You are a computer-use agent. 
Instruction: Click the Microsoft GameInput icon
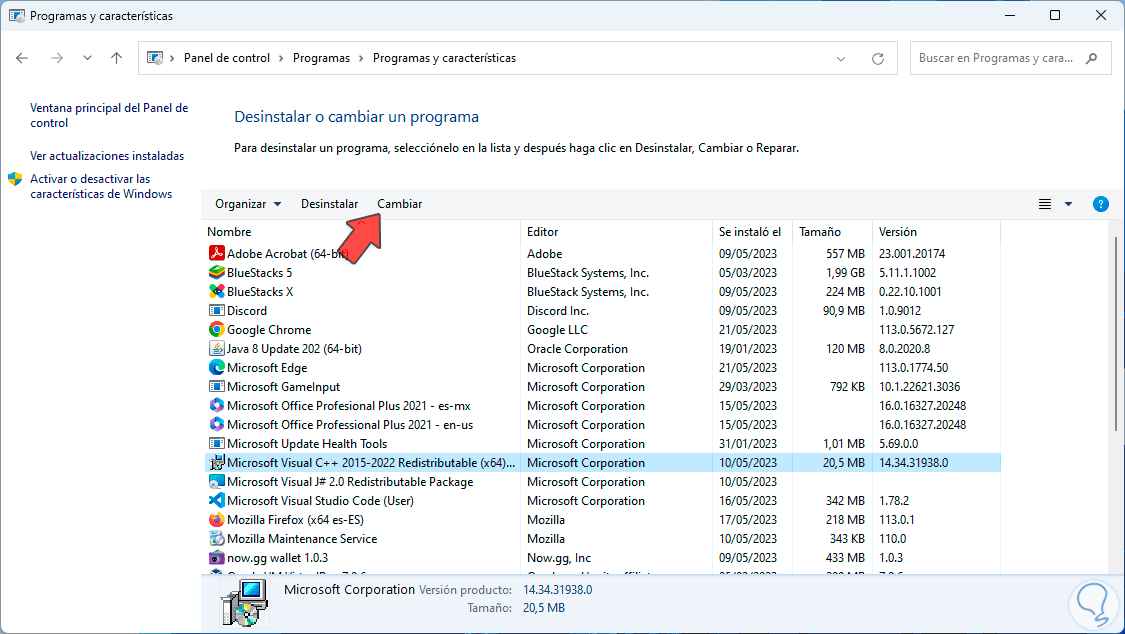coord(217,387)
